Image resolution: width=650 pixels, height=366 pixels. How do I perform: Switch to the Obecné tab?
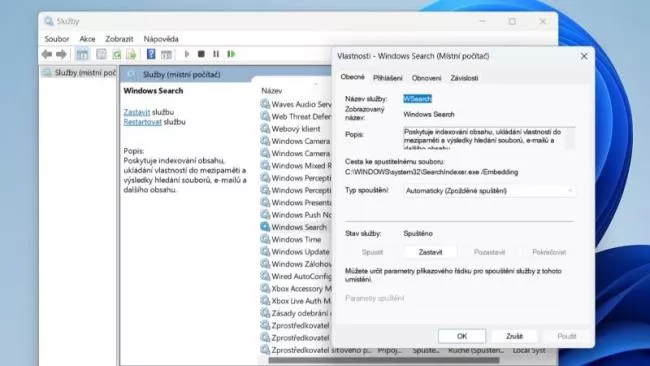point(352,77)
